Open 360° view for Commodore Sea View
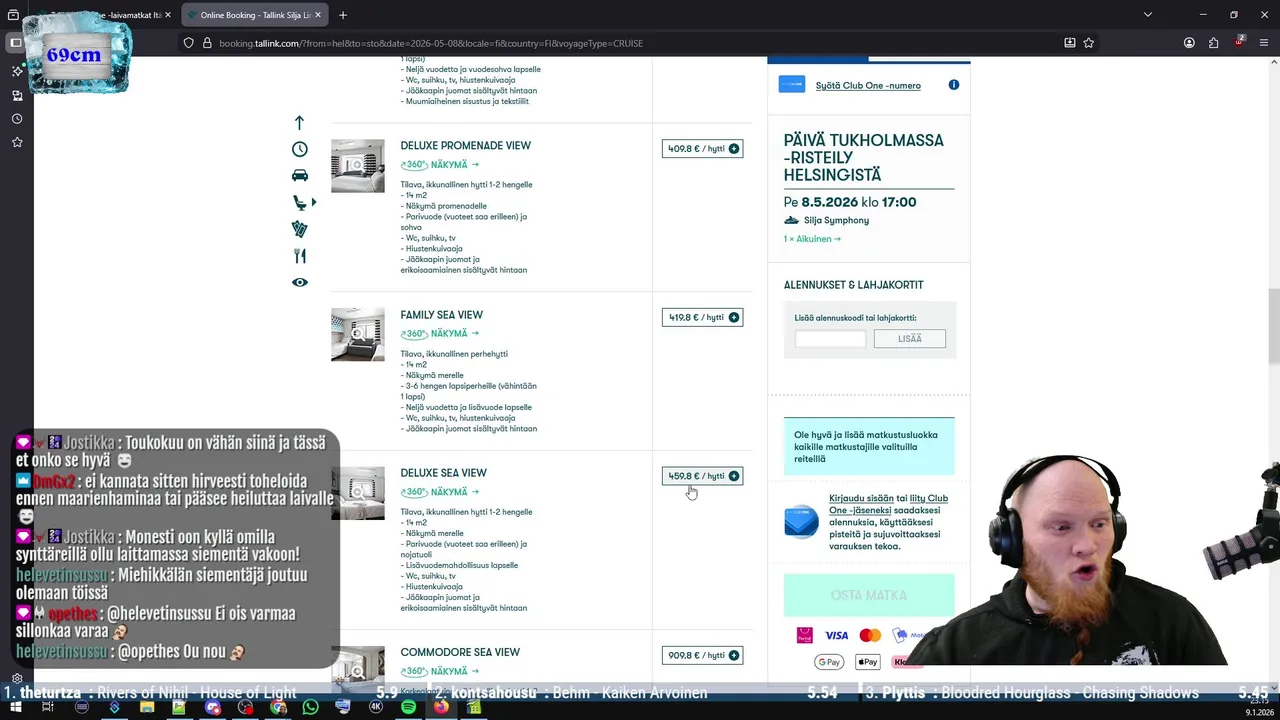This screenshot has height=720, width=1280. tap(440, 671)
